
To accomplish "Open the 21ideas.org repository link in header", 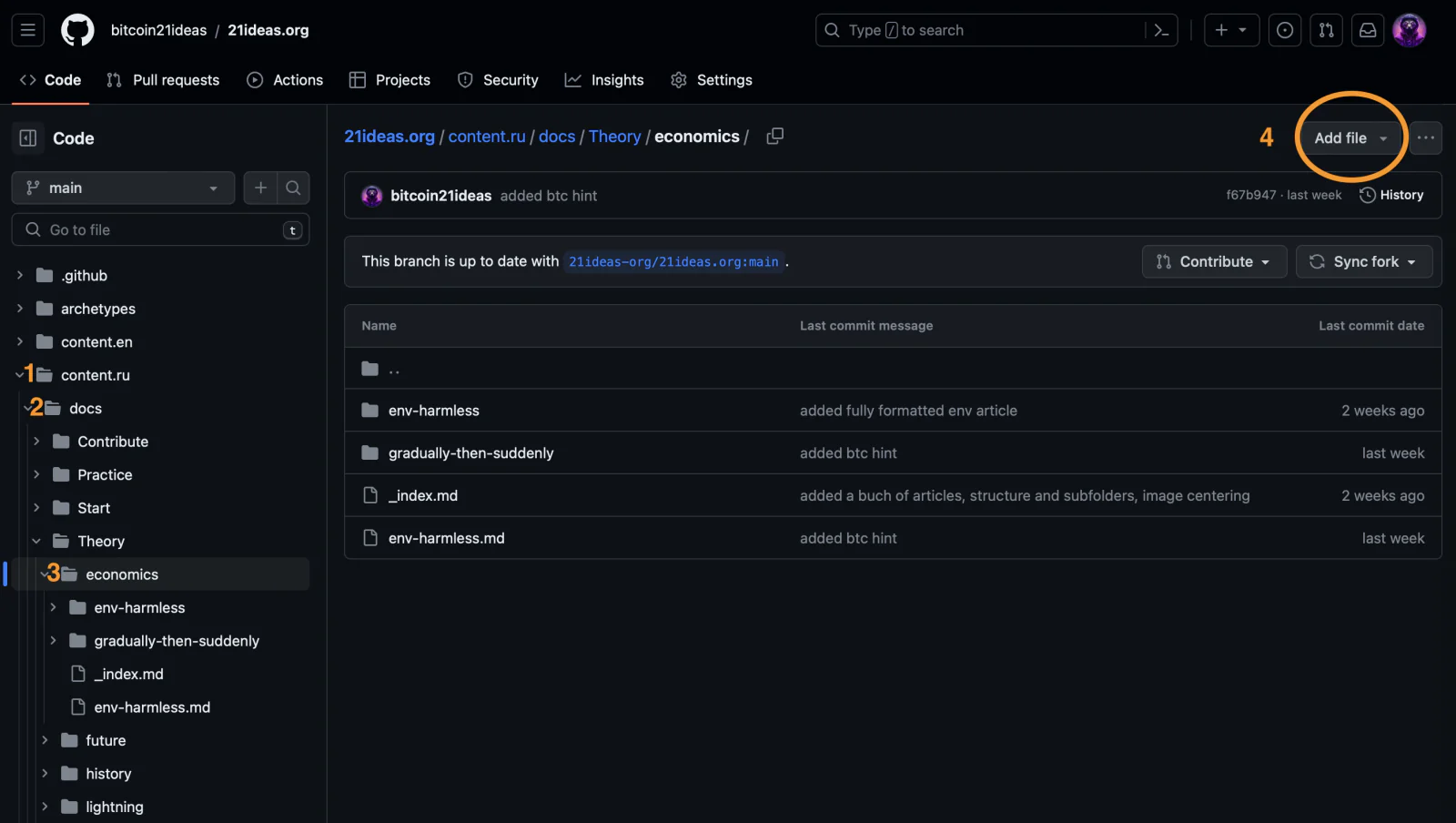I will (268, 30).
